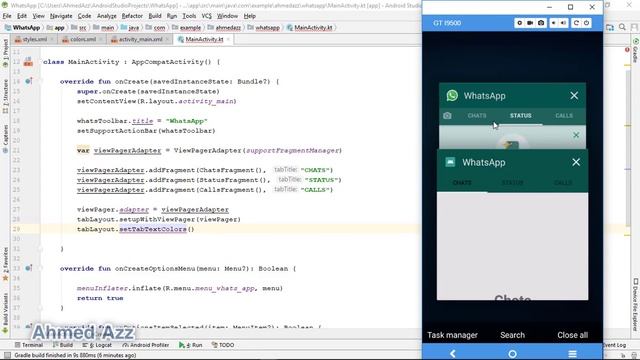Close the top WhatsApp recent-app card
640x360 pixels.
click(574, 96)
